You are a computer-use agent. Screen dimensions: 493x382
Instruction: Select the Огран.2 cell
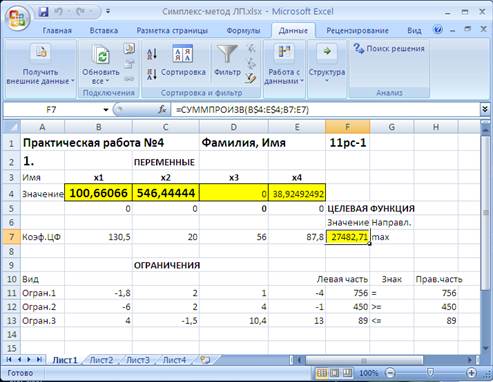(x=42, y=307)
